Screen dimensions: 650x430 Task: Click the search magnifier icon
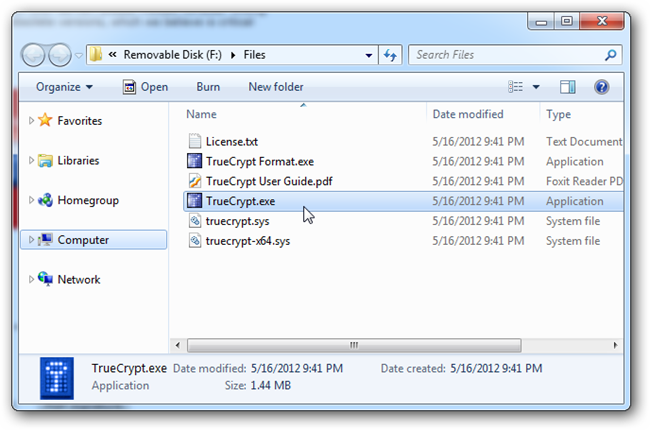610,55
